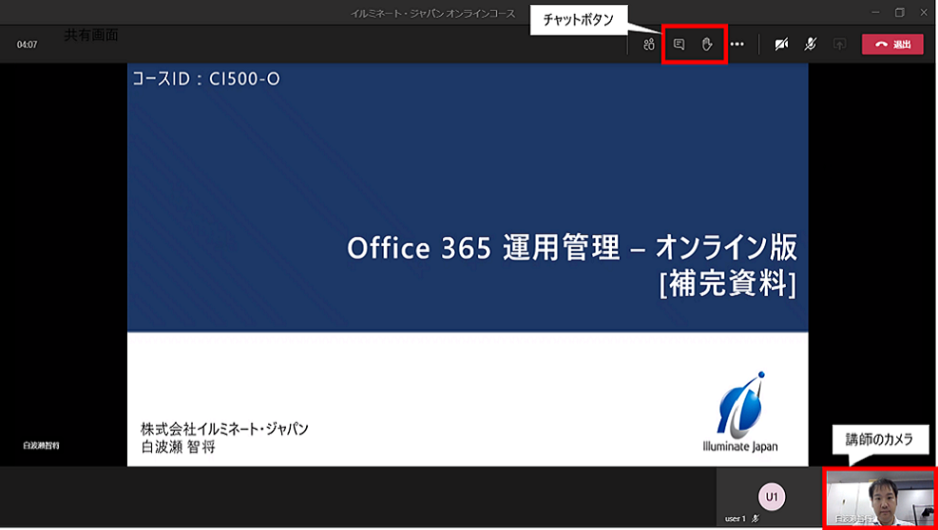This screenshot has height=530, width=938.
Task: Click the call timer 04:07
Action: [27, 45]
